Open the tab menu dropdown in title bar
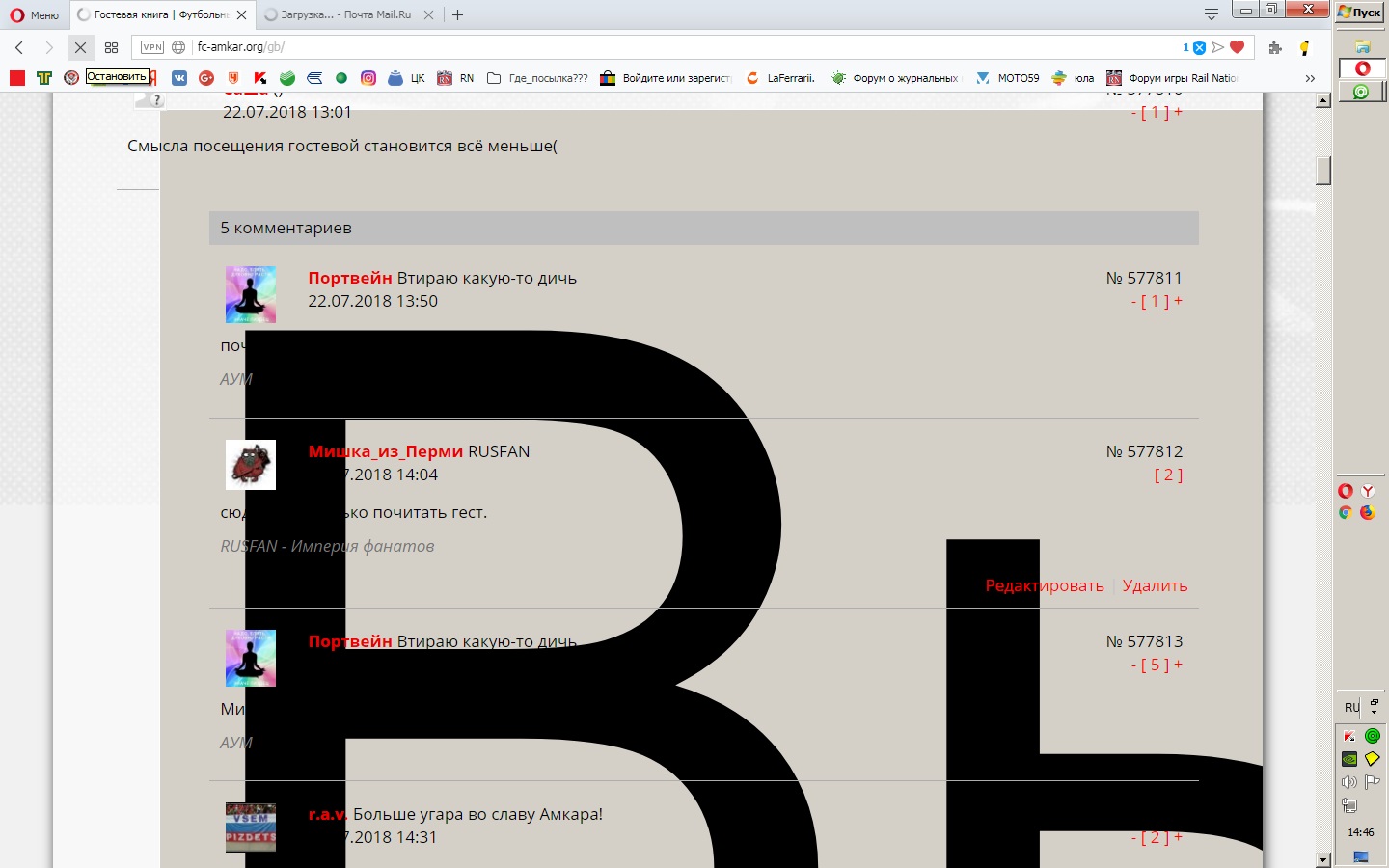 click(x=1212, y=14)
